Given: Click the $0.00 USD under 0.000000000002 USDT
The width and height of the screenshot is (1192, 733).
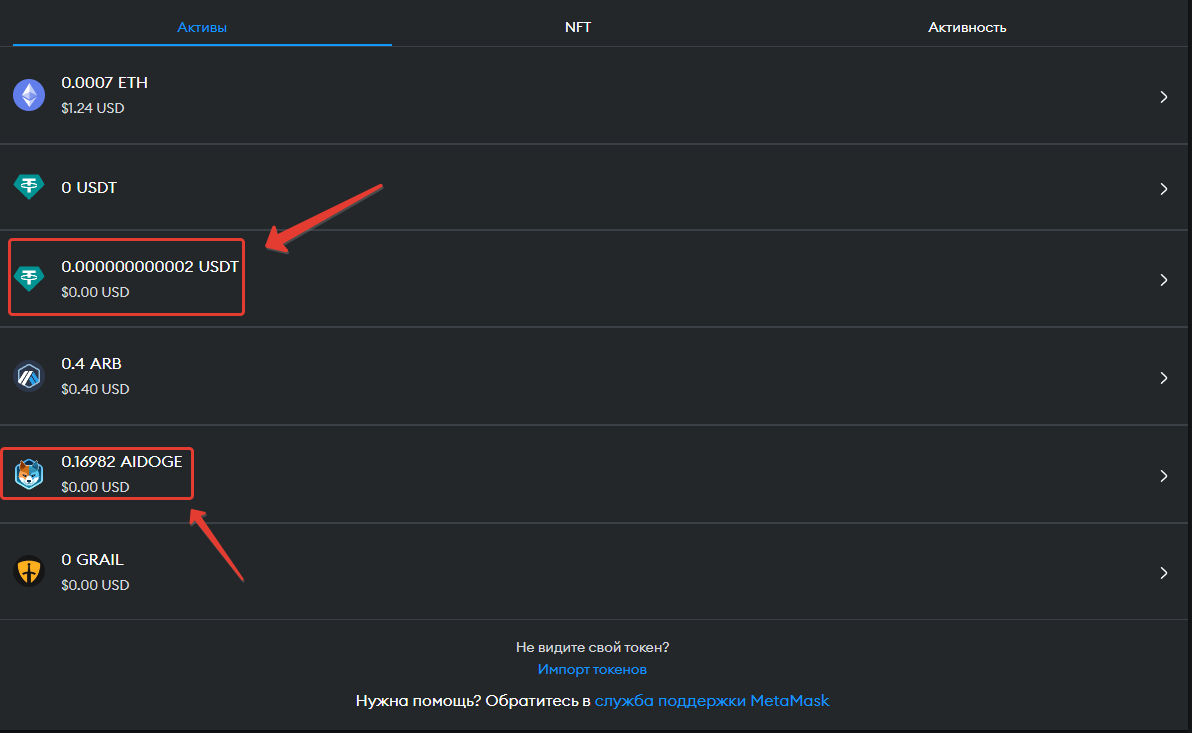Looking at the screenshot, I should point(95,292).
